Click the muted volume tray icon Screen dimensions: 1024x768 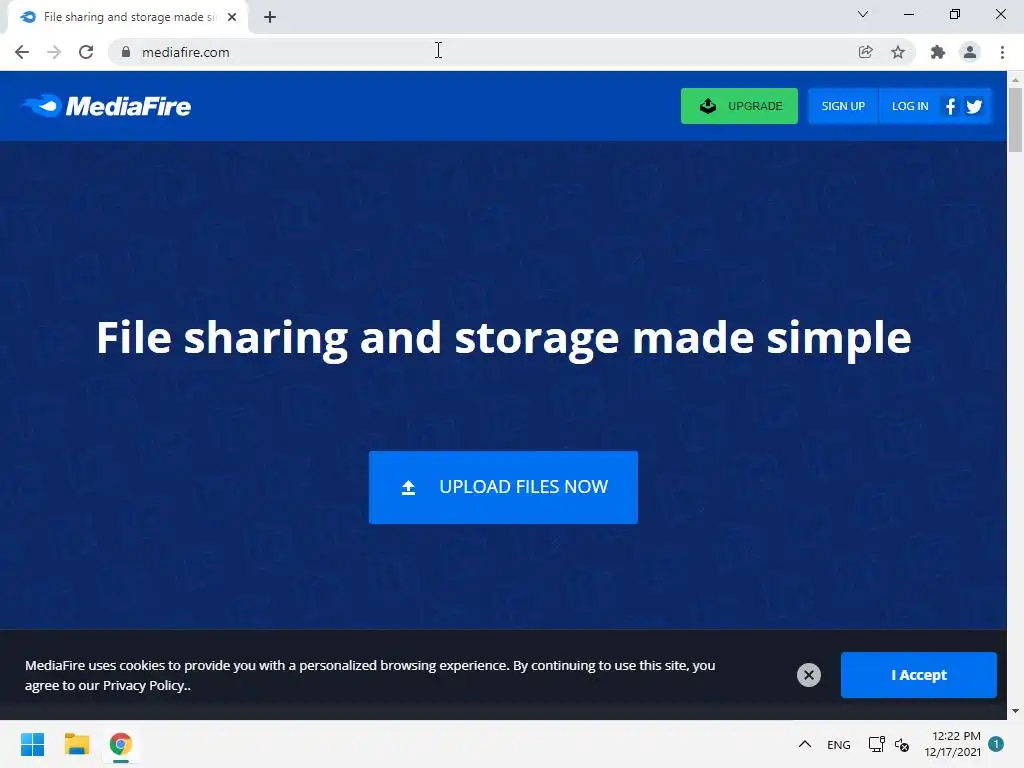[902, 744]
